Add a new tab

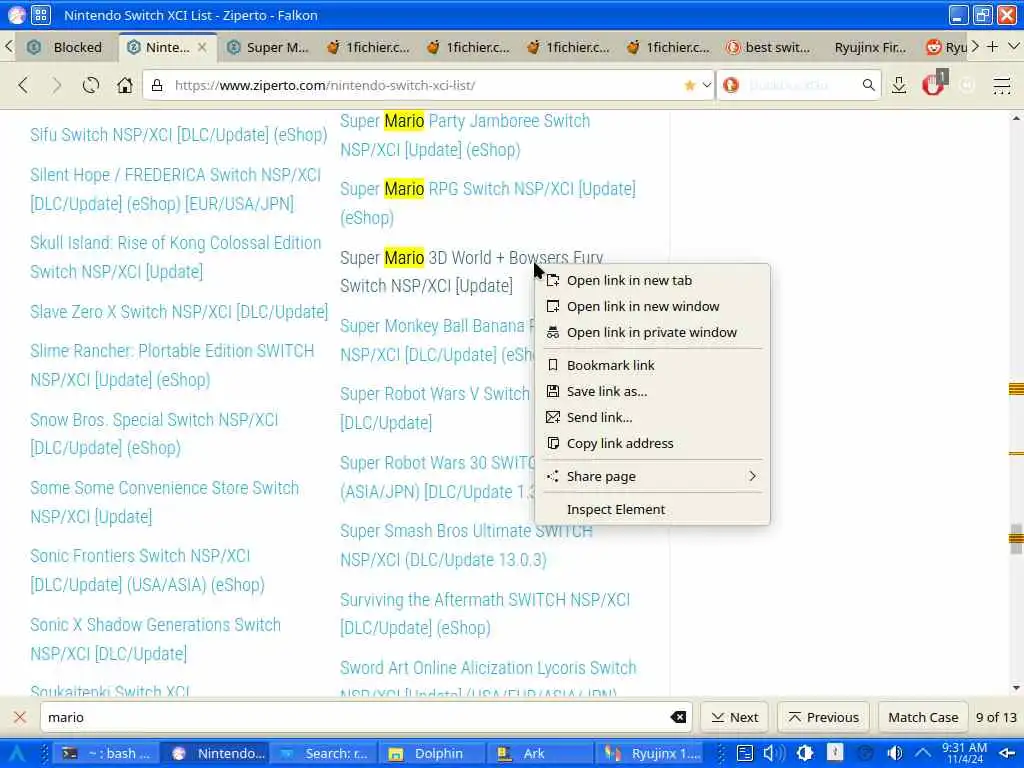(993, 46)
